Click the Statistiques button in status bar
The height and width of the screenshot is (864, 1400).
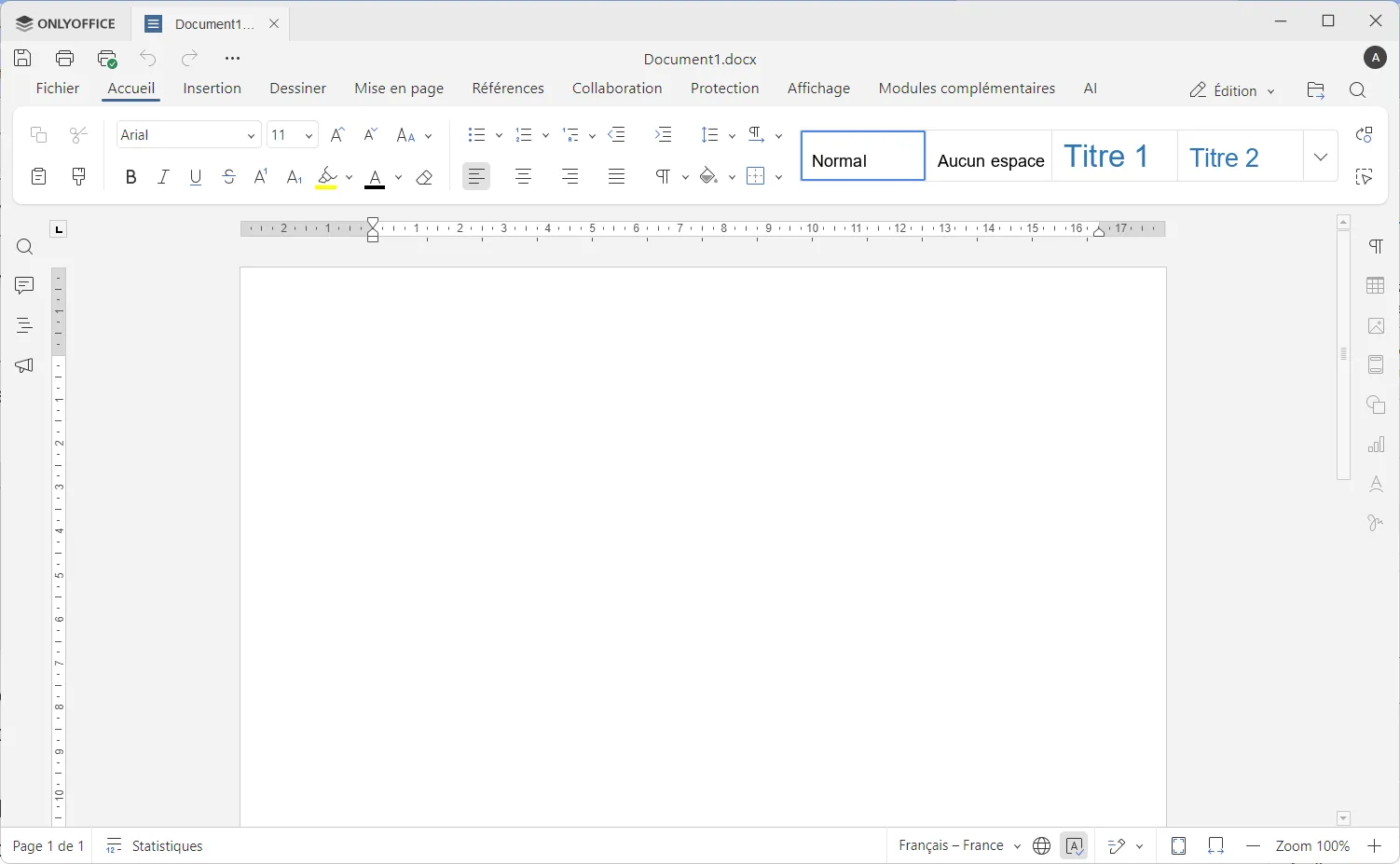[155, 846]
